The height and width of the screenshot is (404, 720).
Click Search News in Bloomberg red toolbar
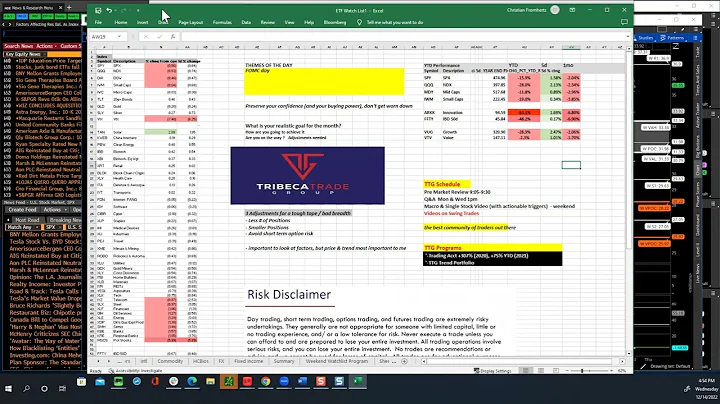click(x=18, y=46)
